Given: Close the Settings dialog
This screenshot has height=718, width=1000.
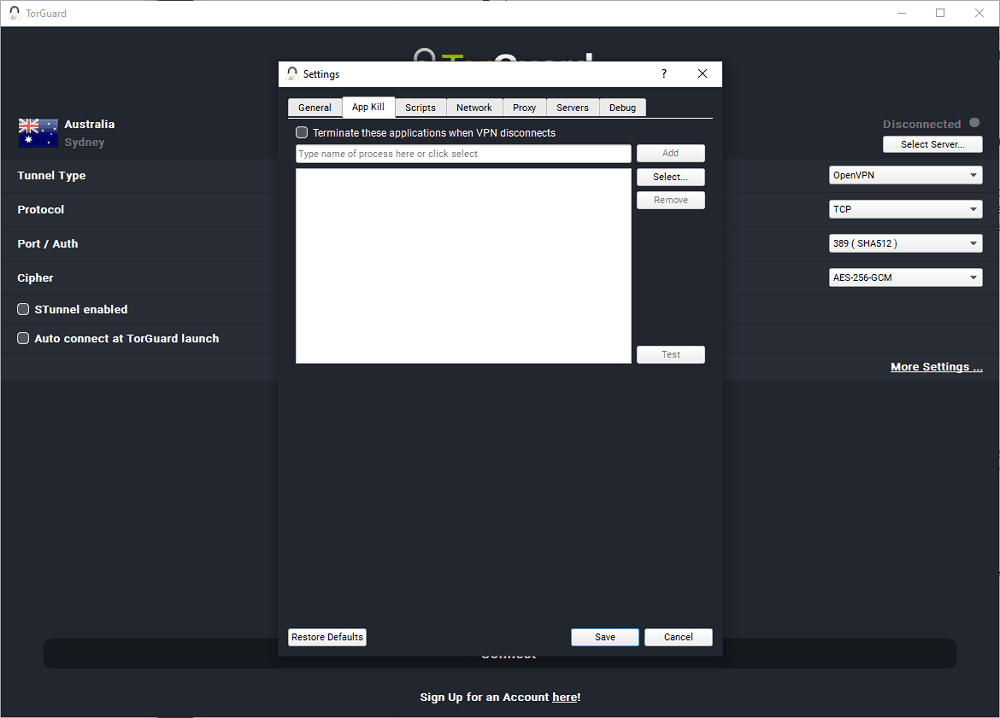Looking at the screenshot, I should 702,74.
